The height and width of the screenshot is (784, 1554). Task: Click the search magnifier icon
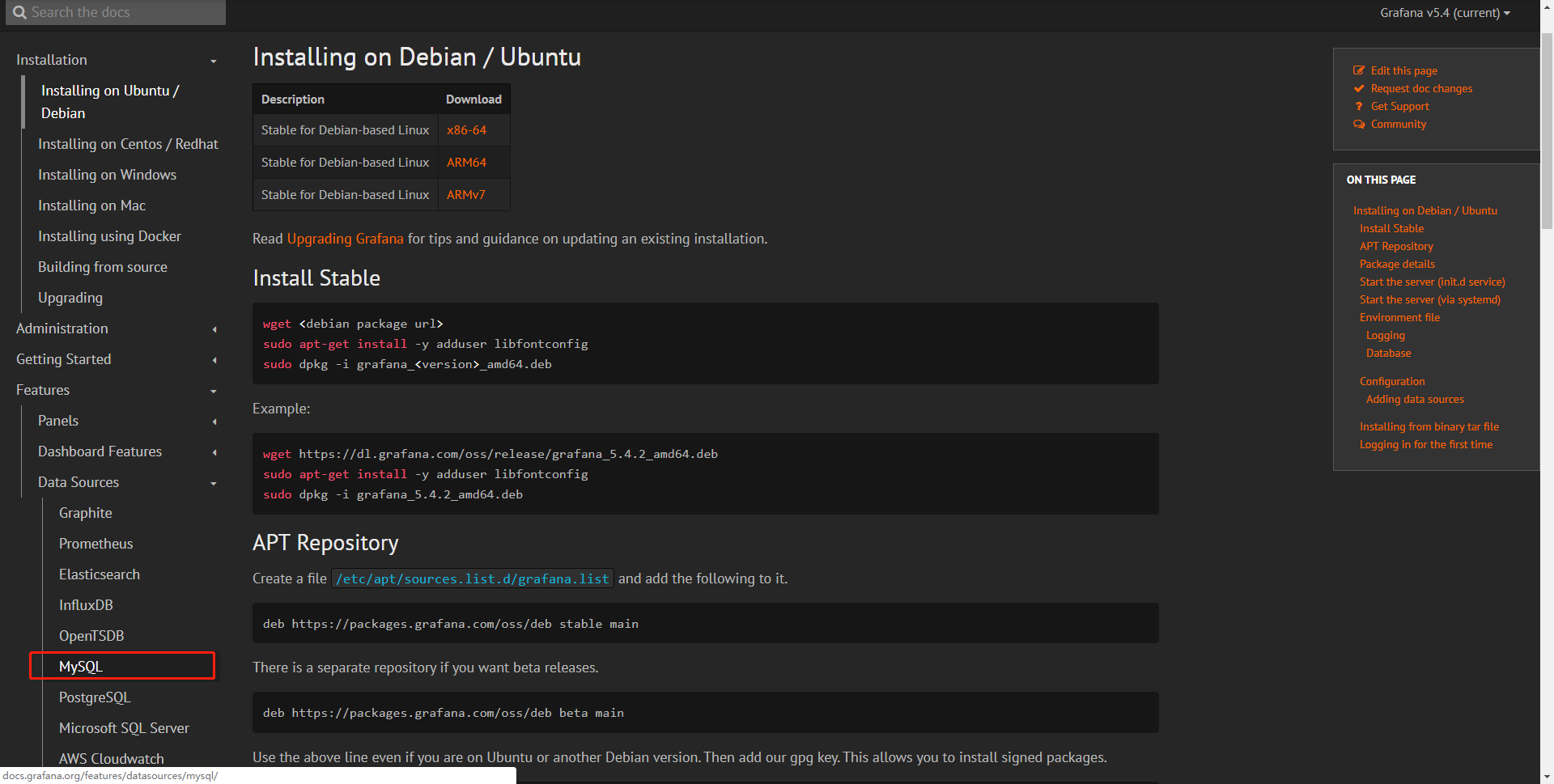19,12
